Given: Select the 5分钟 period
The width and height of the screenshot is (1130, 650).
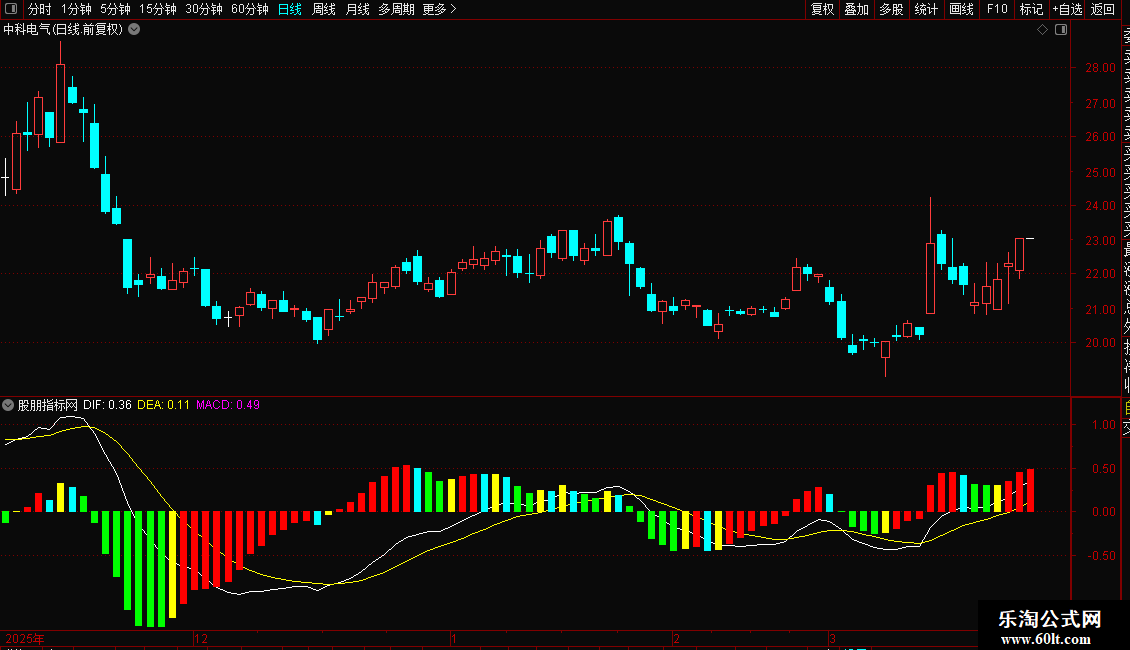Looking at the screenshot, I should 115,9.
